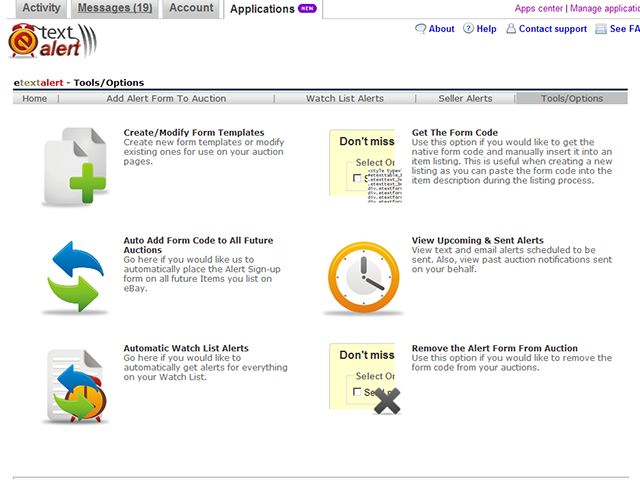Open the Account tab

point(191,8)
